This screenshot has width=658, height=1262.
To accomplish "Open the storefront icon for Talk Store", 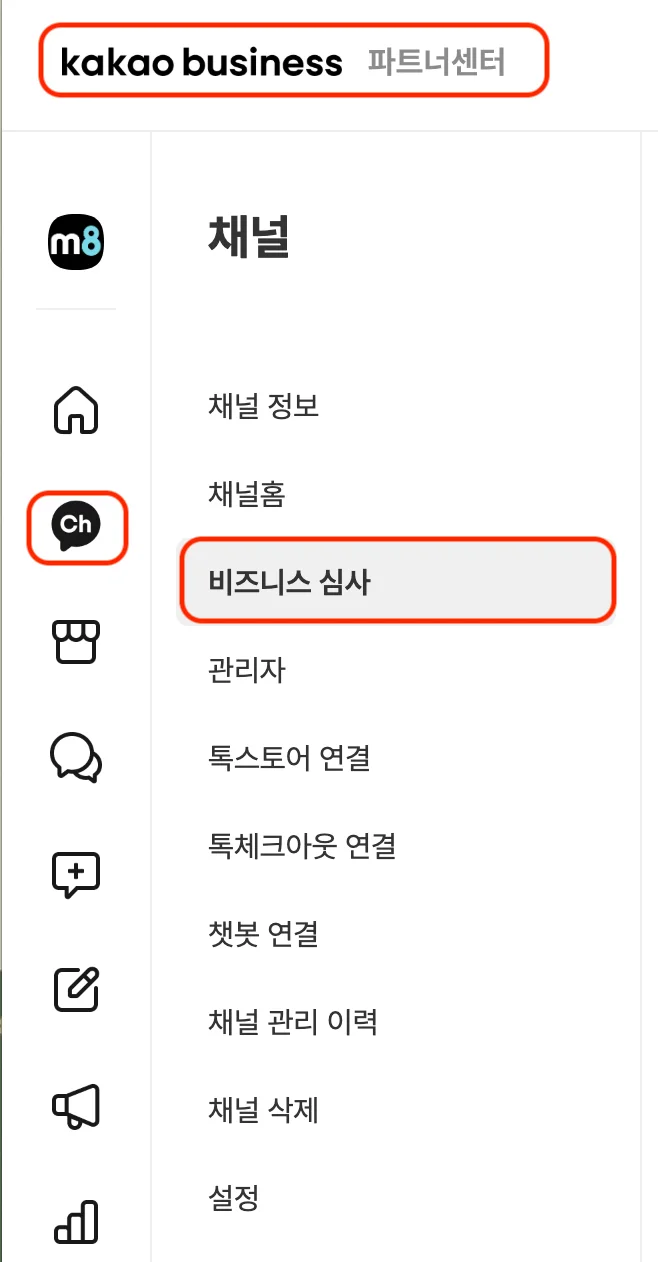I will pyautogui.click(x=75, y=643).
